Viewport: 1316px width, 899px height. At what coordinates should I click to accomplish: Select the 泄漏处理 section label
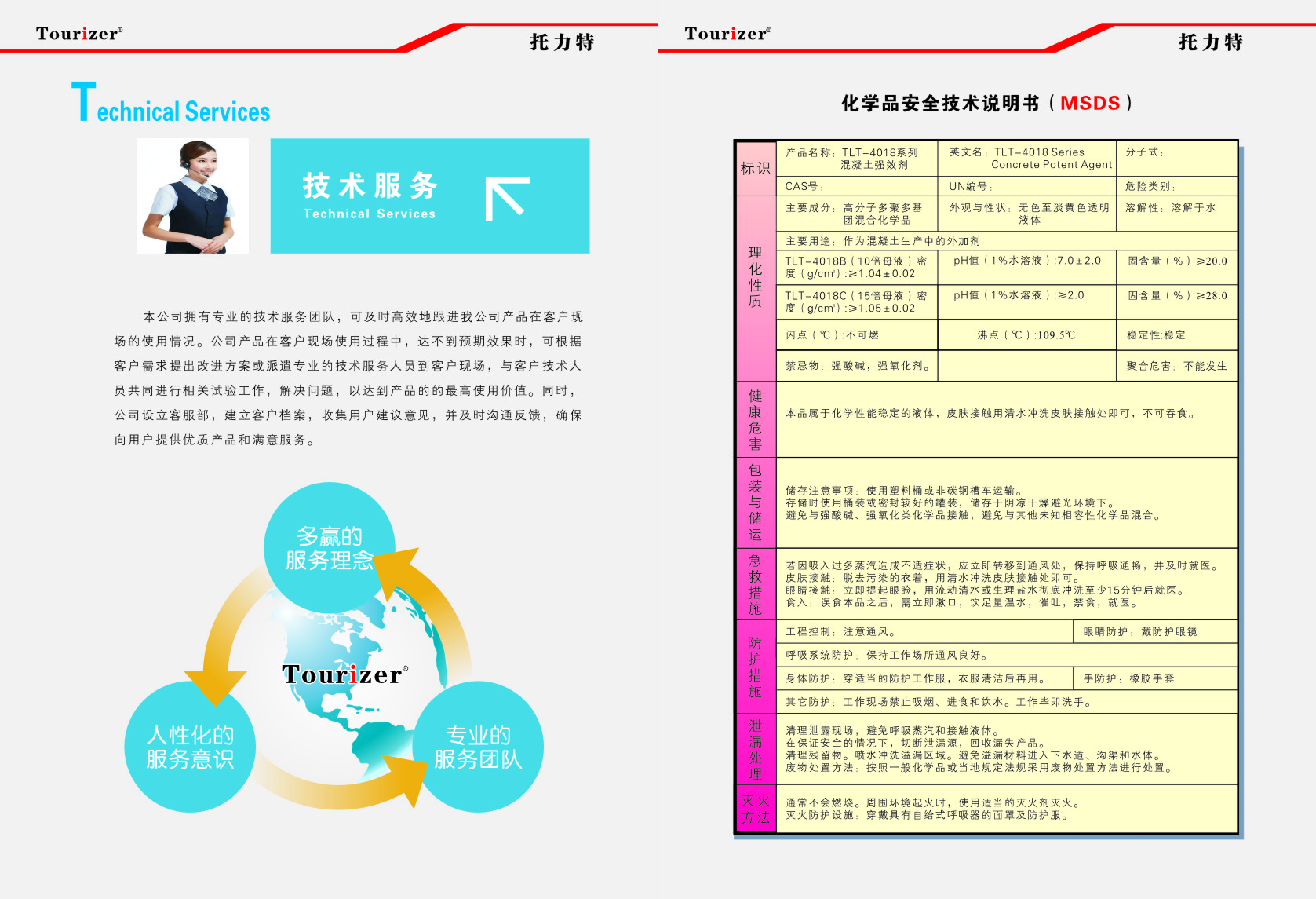pyautogui.click(x=755, y=749)
